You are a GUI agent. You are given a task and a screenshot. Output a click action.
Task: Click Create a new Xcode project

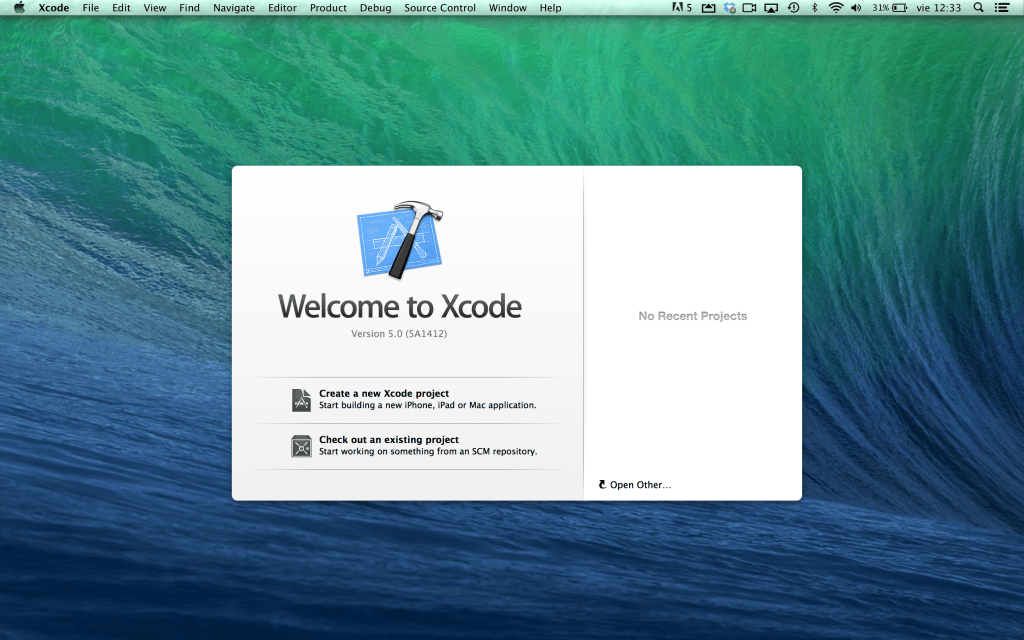[x=384, y=393]
